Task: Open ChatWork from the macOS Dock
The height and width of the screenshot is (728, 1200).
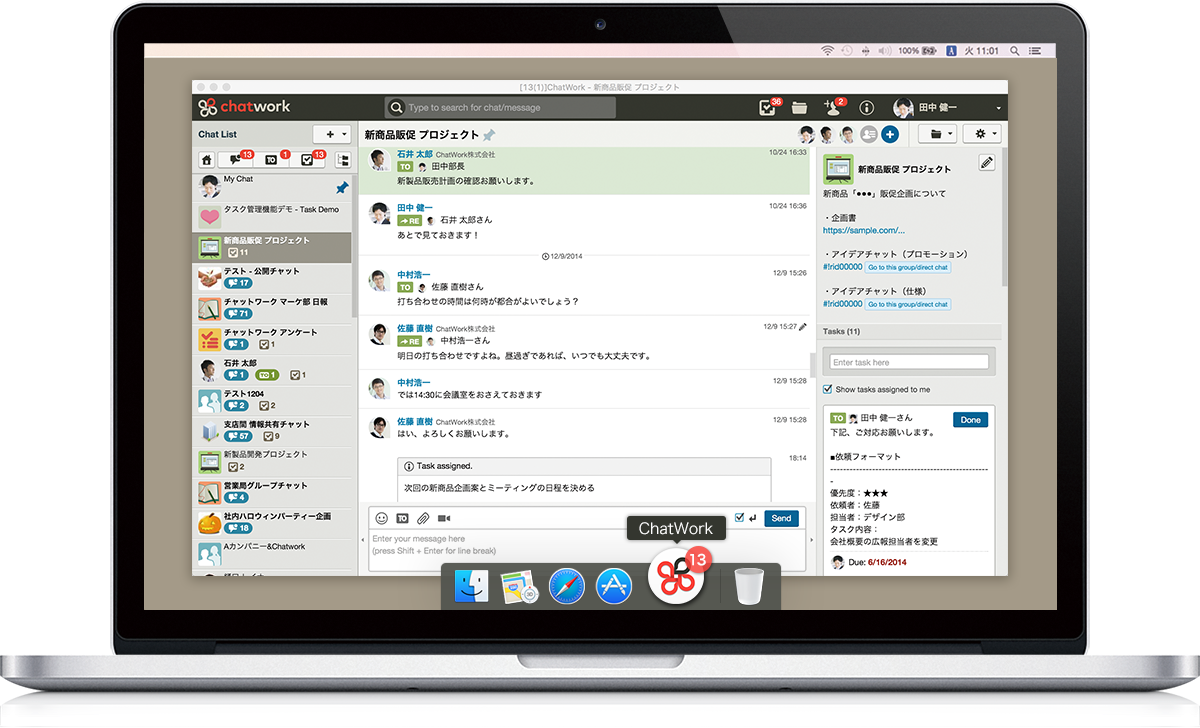Action: pyautogui.click(x=676, y=580)
